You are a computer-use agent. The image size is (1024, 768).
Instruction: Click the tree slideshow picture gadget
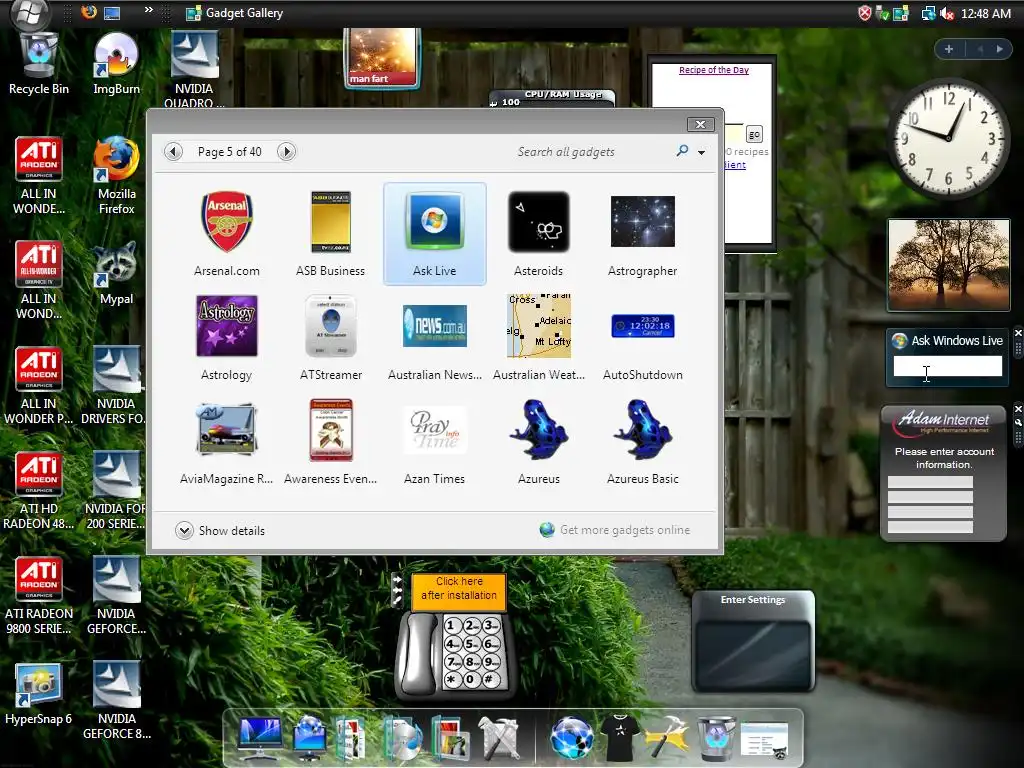(x=948, y=264)
